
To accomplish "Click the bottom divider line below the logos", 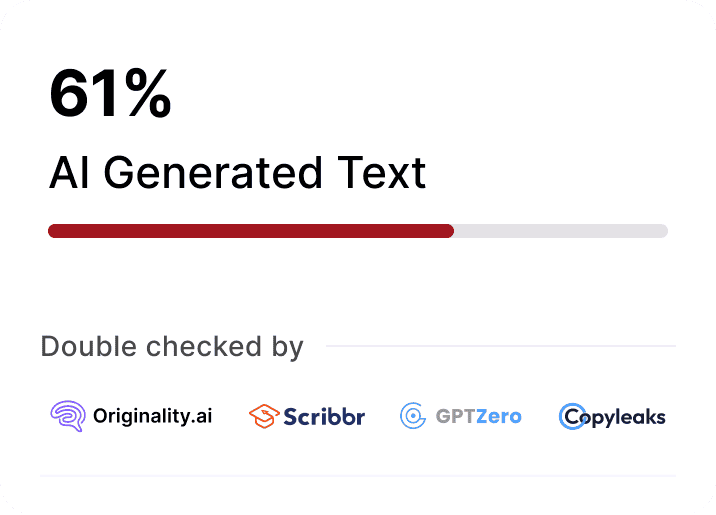I will click(358, 476).
